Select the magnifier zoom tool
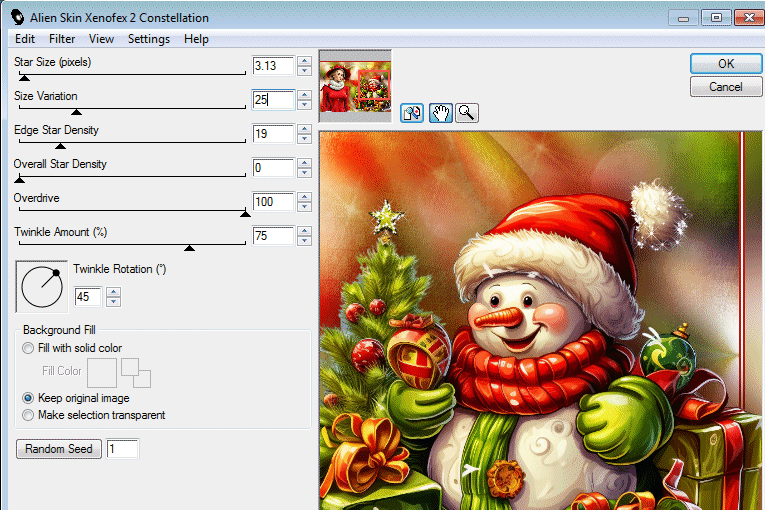The height and width of the screenshot is (510, 765). tap(467, 113)
